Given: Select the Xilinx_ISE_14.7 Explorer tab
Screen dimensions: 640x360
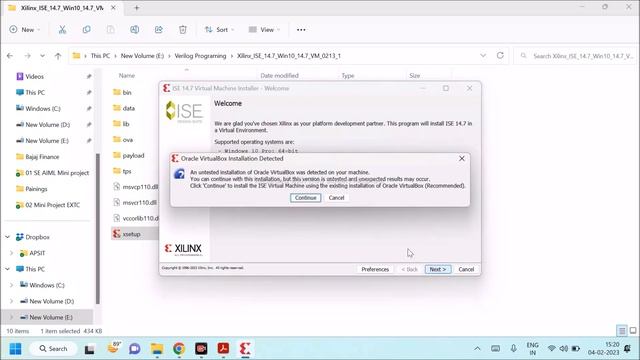Looking at the screenshot, I should point(61,8).
